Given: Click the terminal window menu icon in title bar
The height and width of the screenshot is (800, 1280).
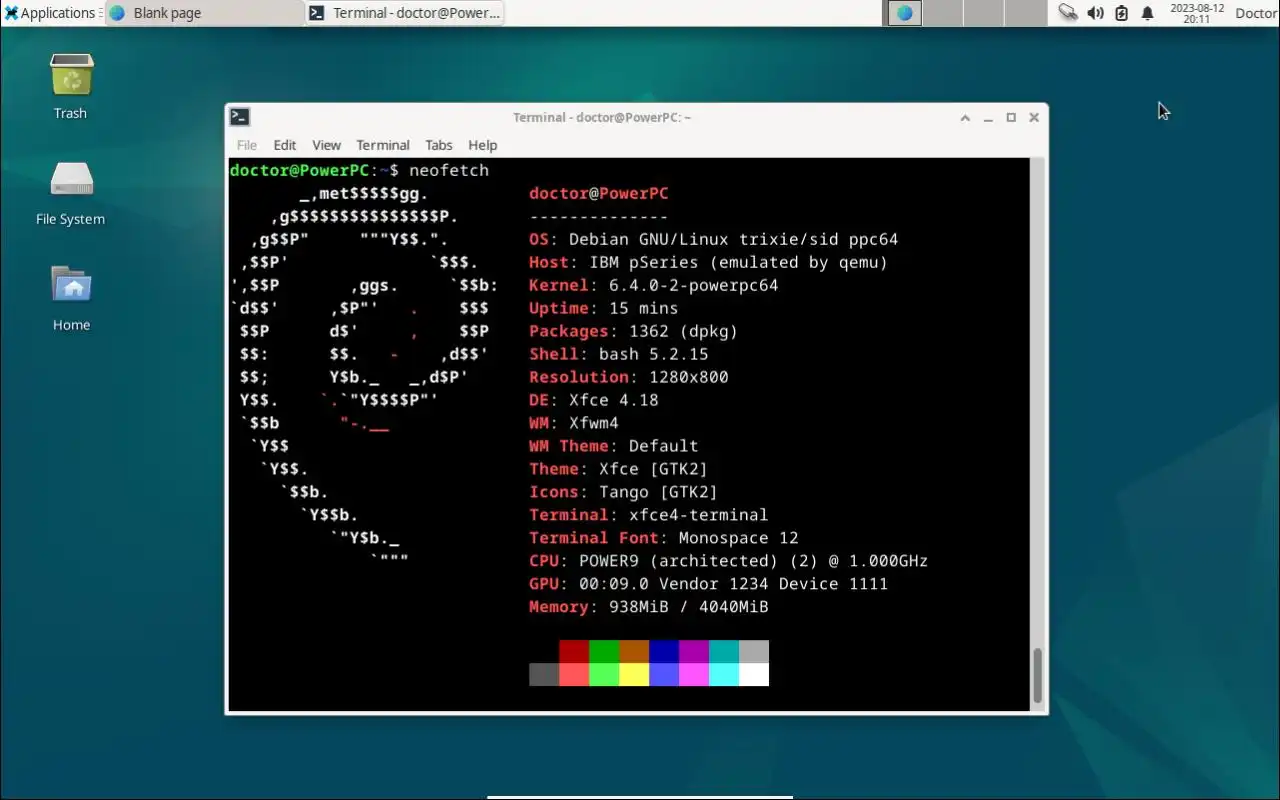Looking at the screenshot, I should pyautogui.click(x=239, y=117).
